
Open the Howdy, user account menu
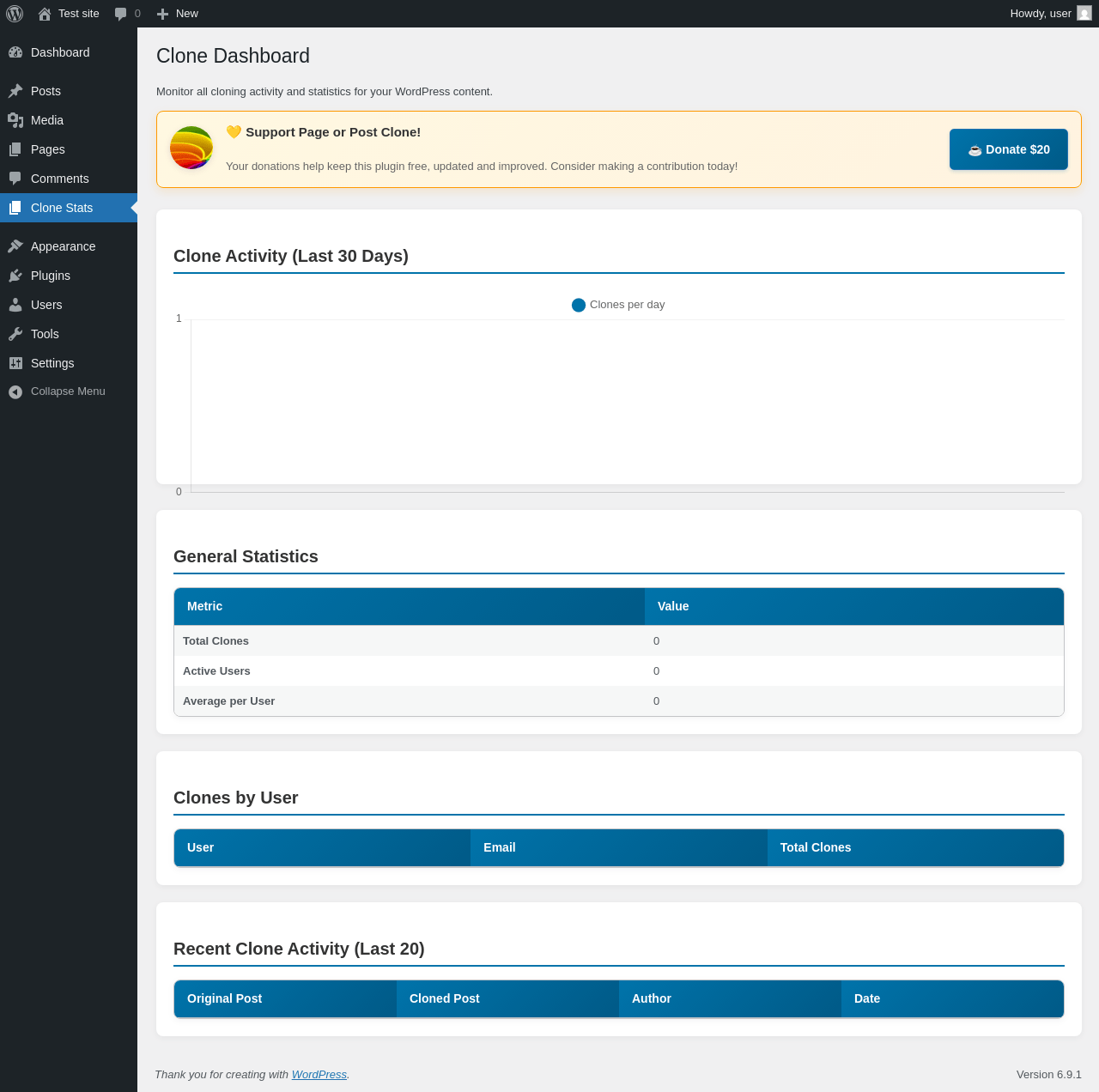coord(1040,14)
